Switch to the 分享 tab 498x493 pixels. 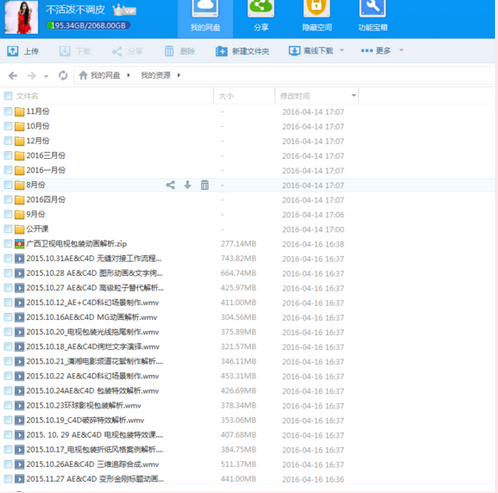(261, 18)
